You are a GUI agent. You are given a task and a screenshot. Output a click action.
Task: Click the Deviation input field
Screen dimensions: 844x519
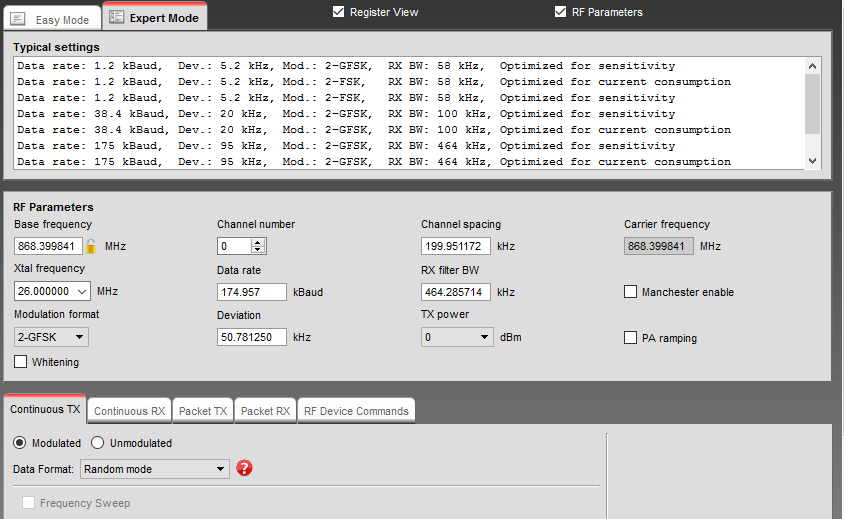click(x=251, y=337)
